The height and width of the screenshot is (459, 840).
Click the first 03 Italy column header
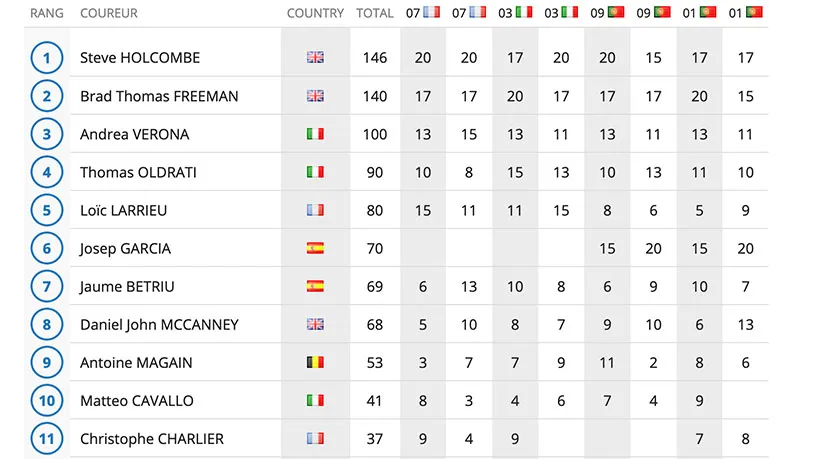515,12
